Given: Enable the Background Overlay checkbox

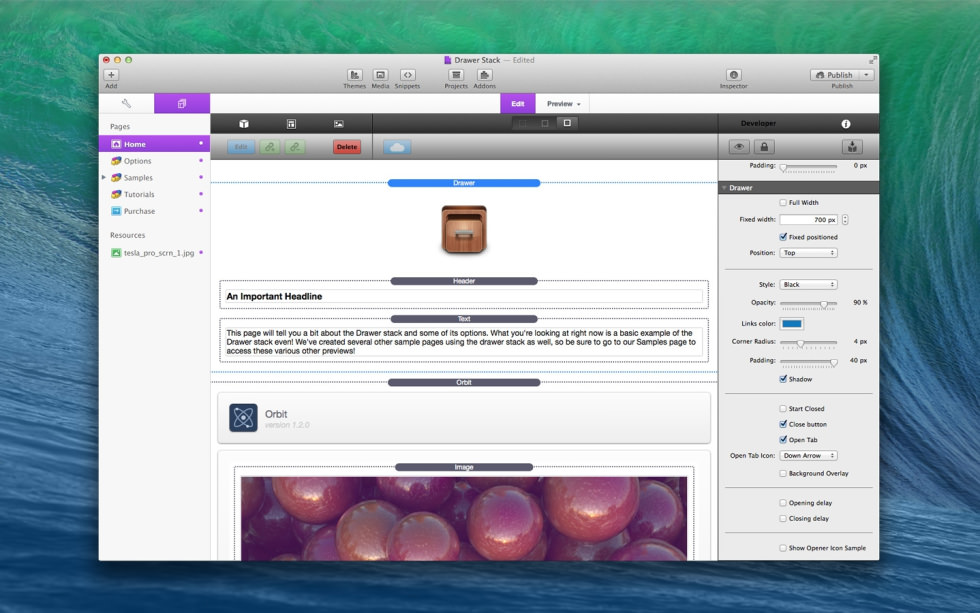Looking at the screenshot, I should pyautogui.click(x=782, y=474).
